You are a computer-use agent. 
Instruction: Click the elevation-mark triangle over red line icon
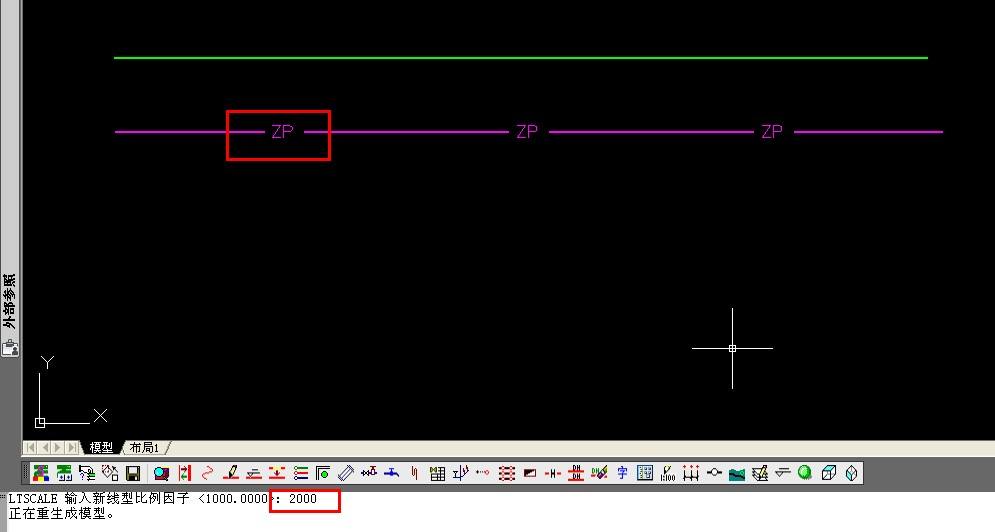(x=254, y=473)
